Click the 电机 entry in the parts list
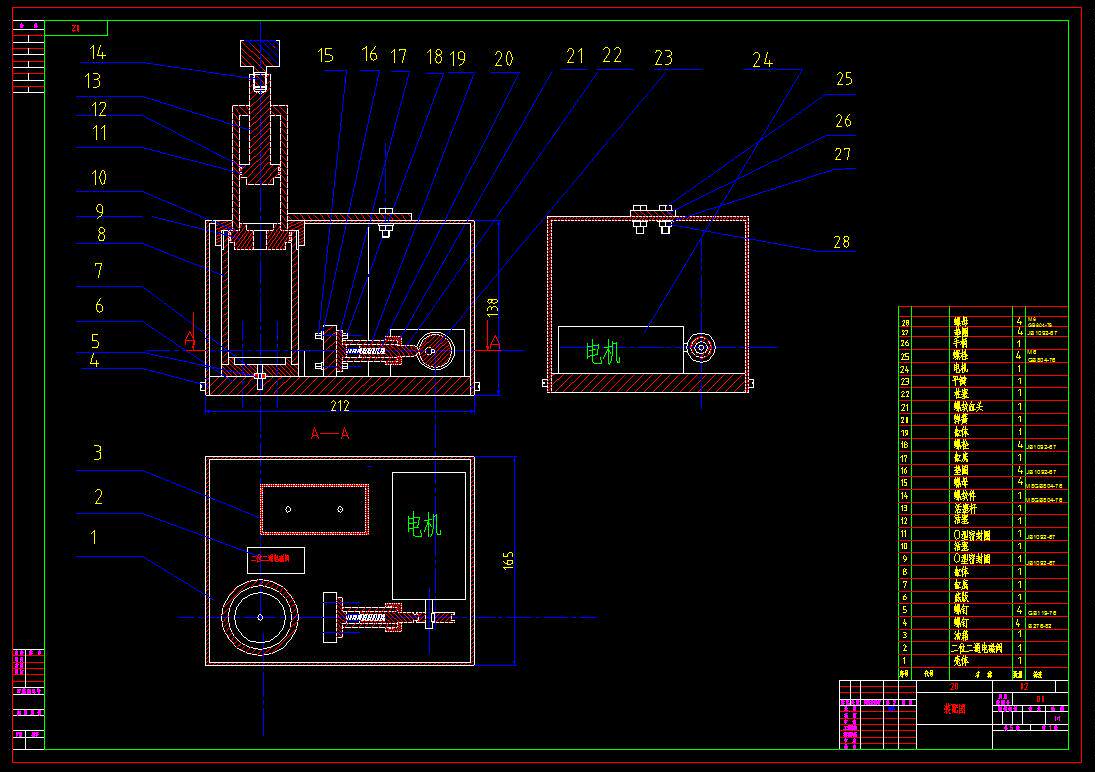This screenshot has height=772, width=1095. 961,368
